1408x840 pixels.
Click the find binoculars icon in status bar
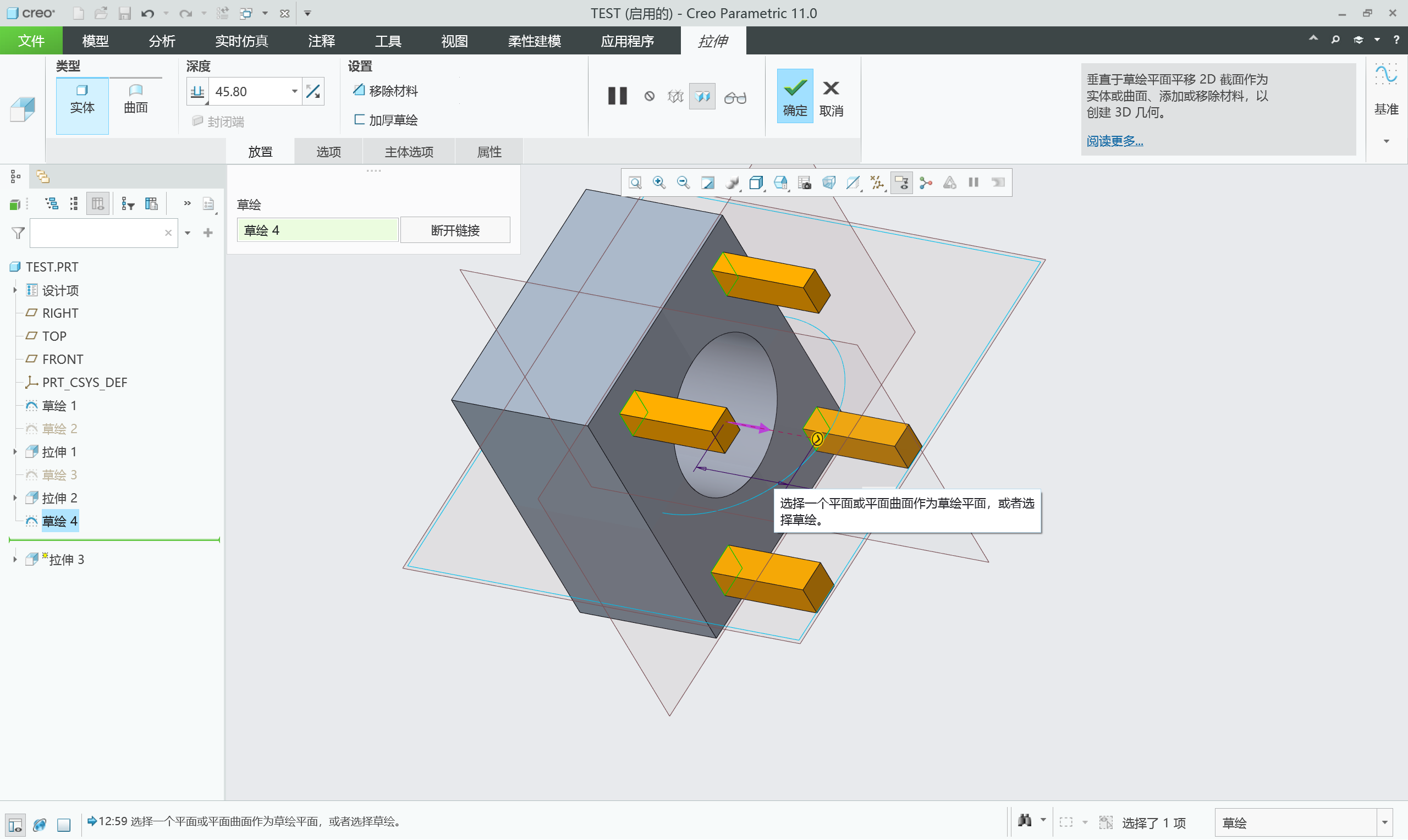pyautogui.click(x=1024, y=821)
